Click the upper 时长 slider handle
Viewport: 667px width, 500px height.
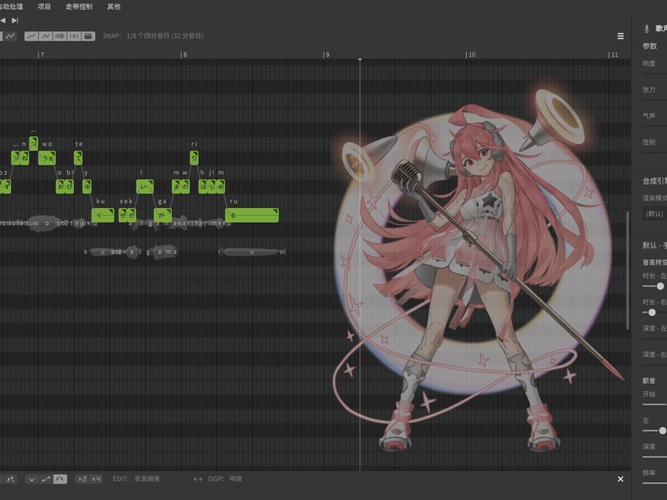(x=660, y=286)
